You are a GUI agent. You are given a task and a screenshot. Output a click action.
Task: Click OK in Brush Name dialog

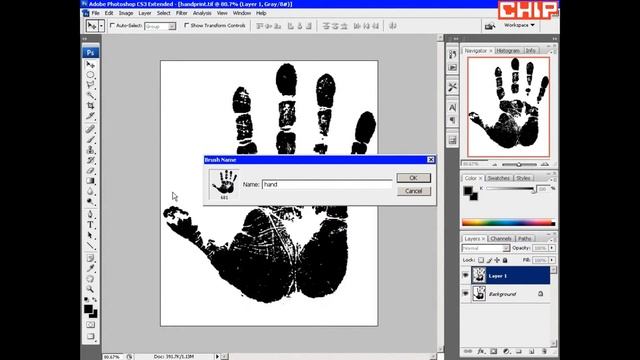coord(413,178)
